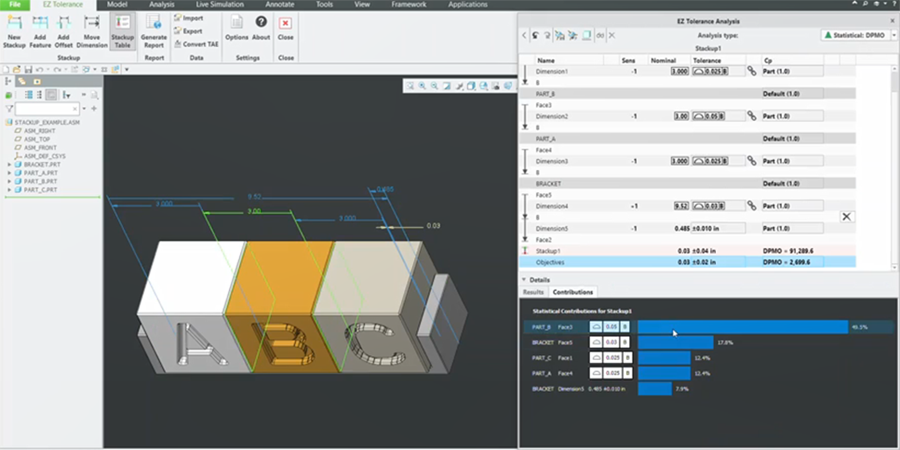The width and height of the screenshot is (900, 450).
Task: Expand the BRACKET.PRT tree node
Action: 9,164
